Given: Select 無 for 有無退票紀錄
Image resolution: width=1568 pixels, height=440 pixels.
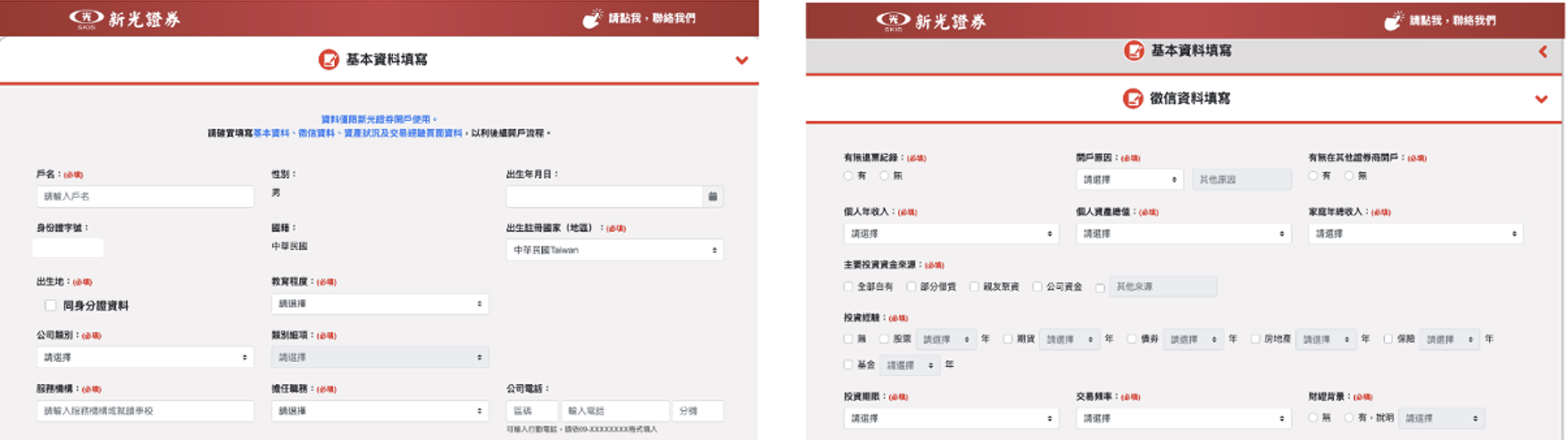Looking at the screenshot, I should click(884, 176).
